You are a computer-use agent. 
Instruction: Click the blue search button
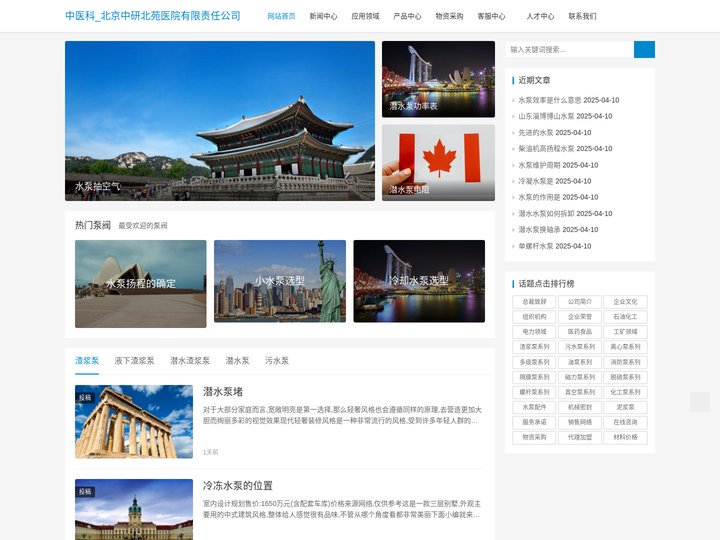[x=644, y=50]
